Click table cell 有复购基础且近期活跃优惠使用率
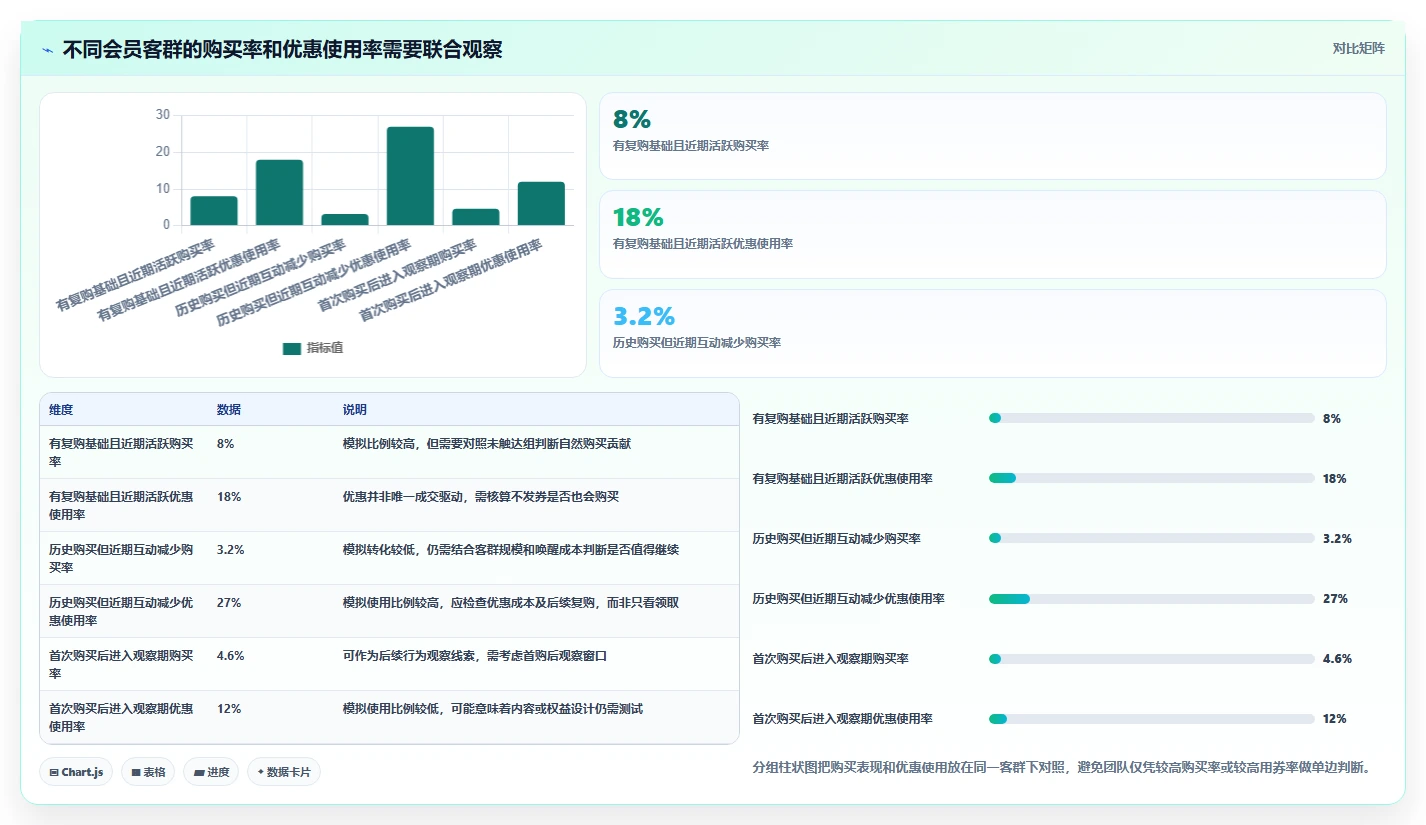1426x825 pixels. [x=122, y=505]
